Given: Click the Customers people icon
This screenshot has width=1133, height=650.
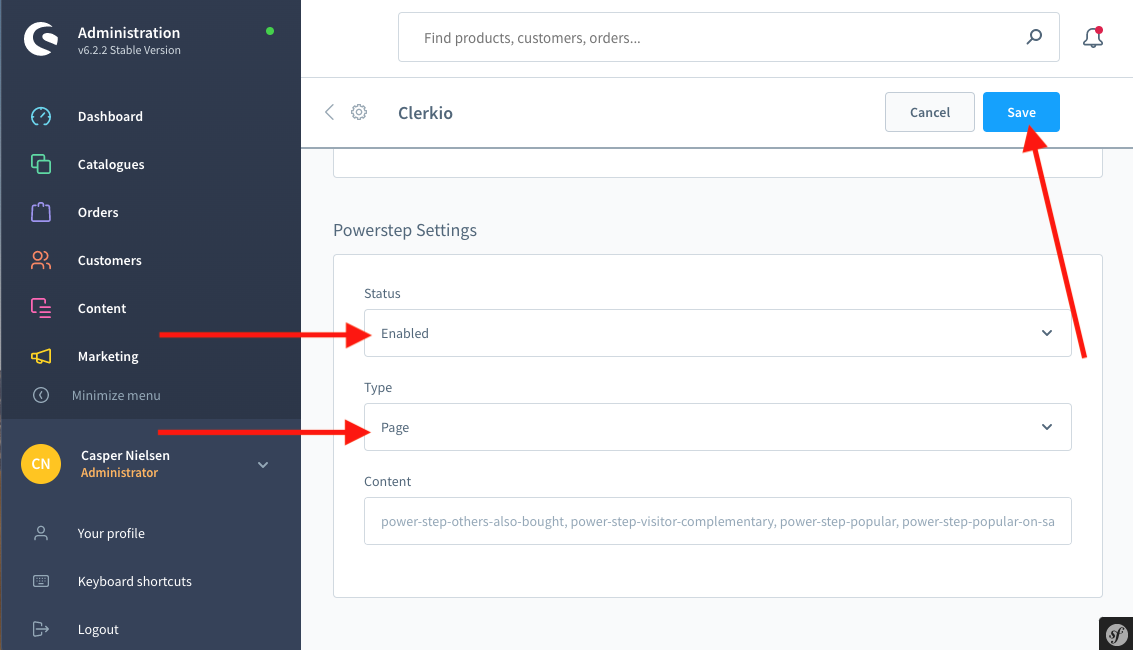Looking at the screenshot, I should pyautogui.click(x=41, y=260).
